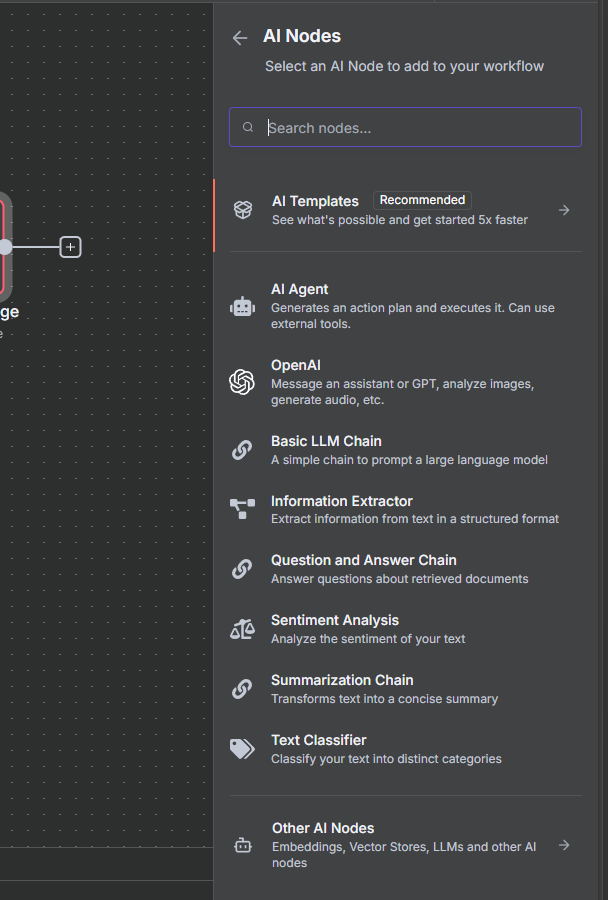Viewport: 608px width, 900px height.
Task: Click the magnifier icon in search field
Action: [248, 128]
